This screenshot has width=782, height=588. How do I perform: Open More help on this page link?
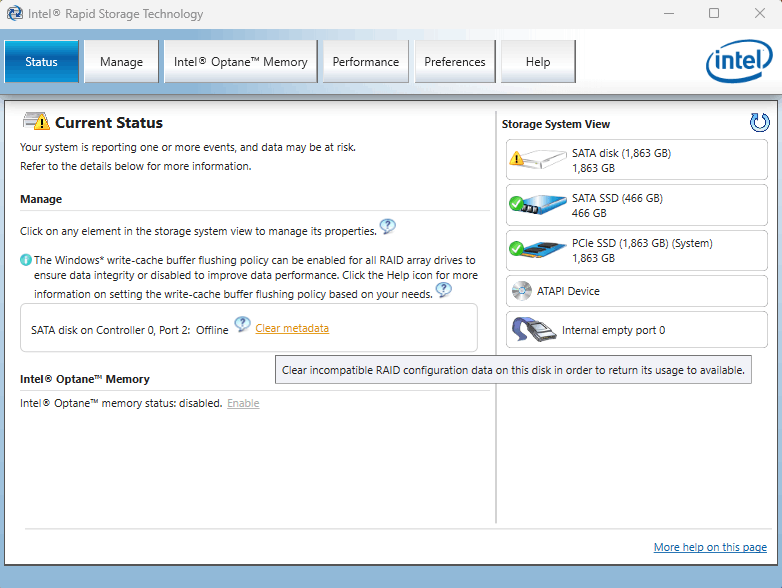(710, 547)
